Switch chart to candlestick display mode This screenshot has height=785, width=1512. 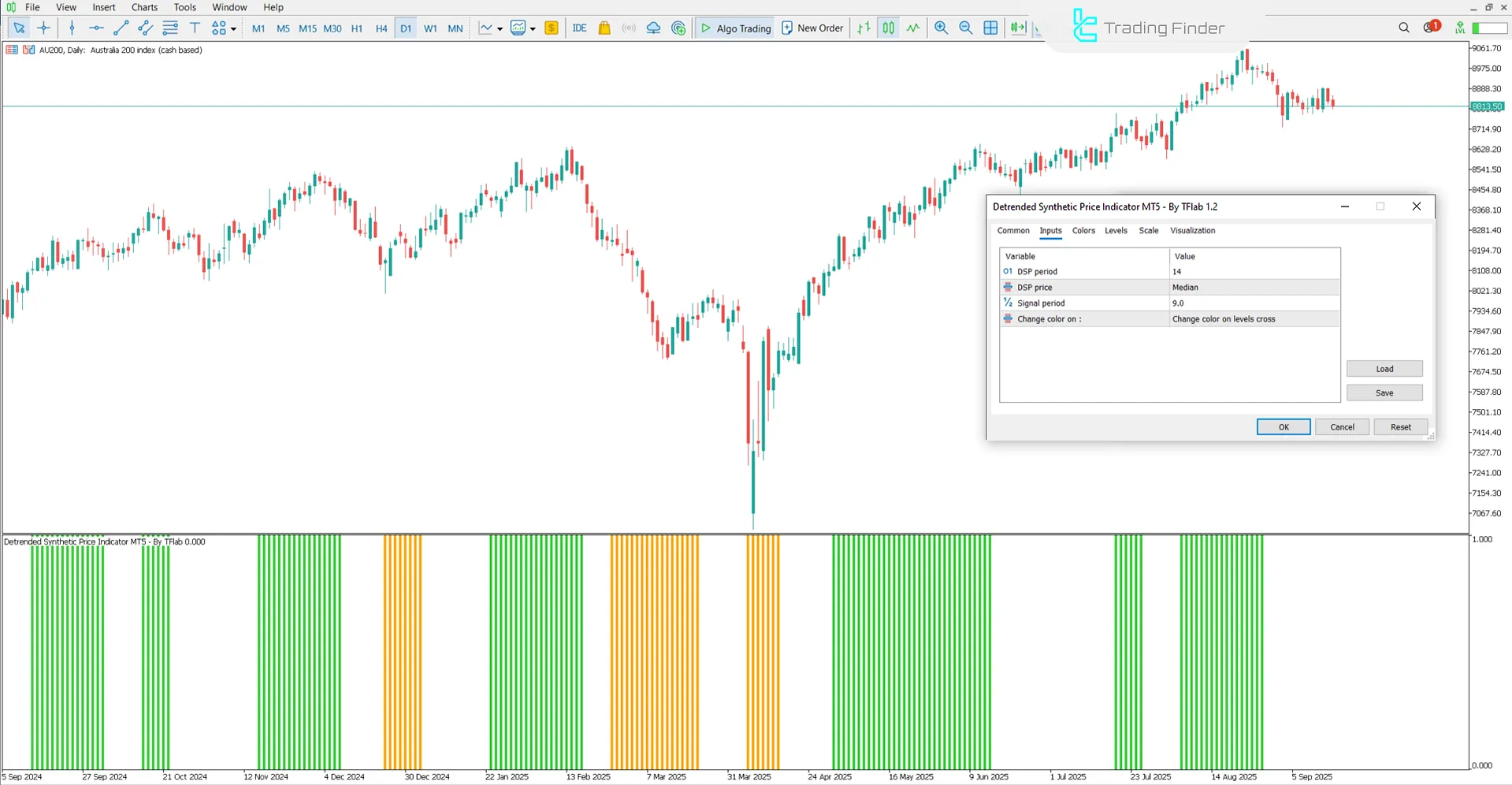[x=888, y=28]
